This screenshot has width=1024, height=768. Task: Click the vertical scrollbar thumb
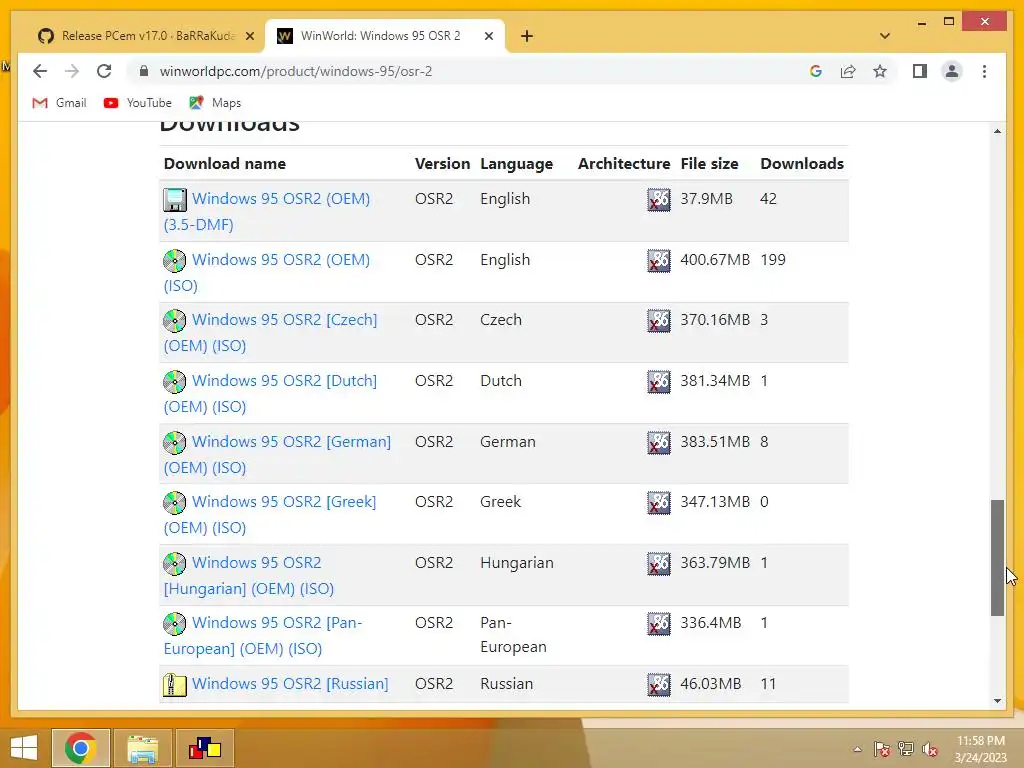click(997, 558)
